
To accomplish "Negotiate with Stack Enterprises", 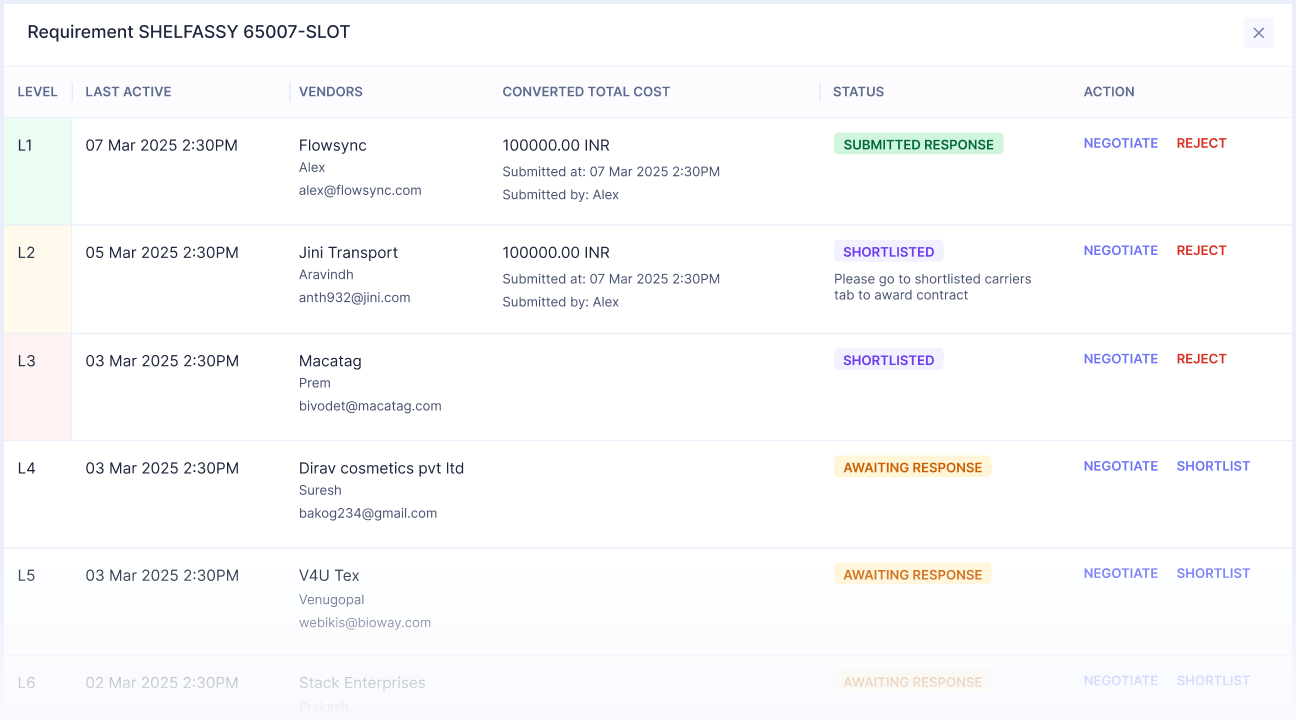I will 1120,680.
